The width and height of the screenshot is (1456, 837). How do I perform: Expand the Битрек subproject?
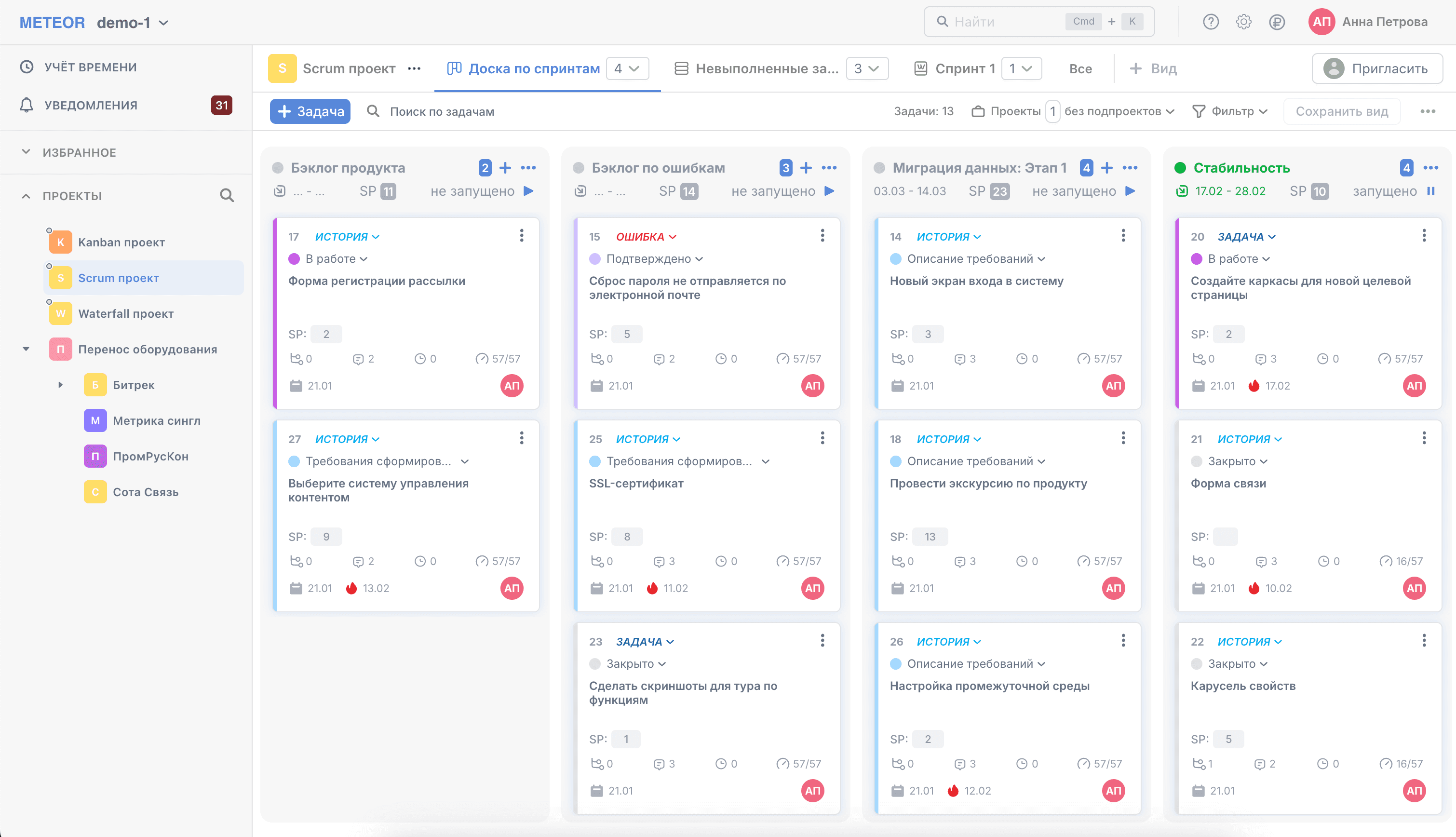tap(60, 385)
